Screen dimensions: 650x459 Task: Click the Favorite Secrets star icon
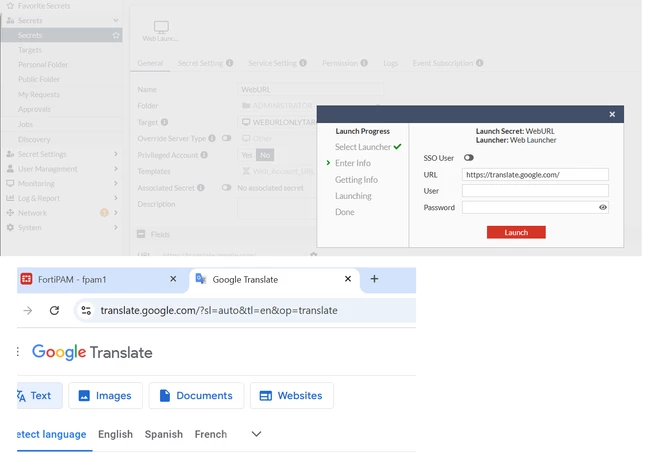point(10,6)
